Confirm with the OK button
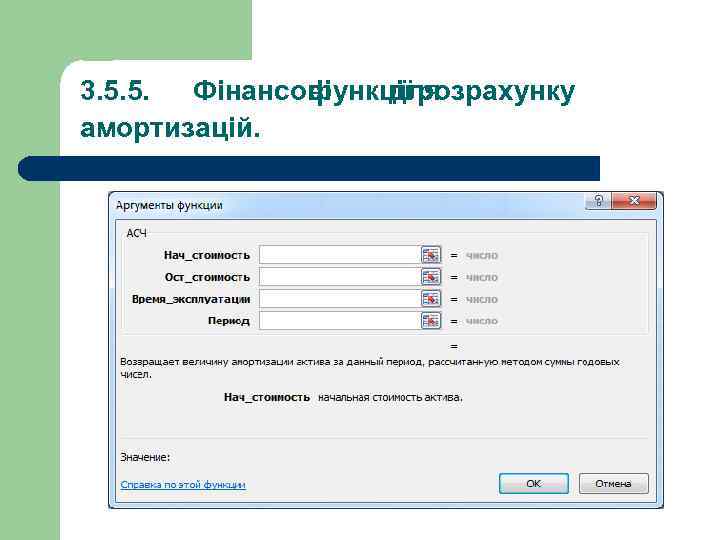 (x=534, y=484)
